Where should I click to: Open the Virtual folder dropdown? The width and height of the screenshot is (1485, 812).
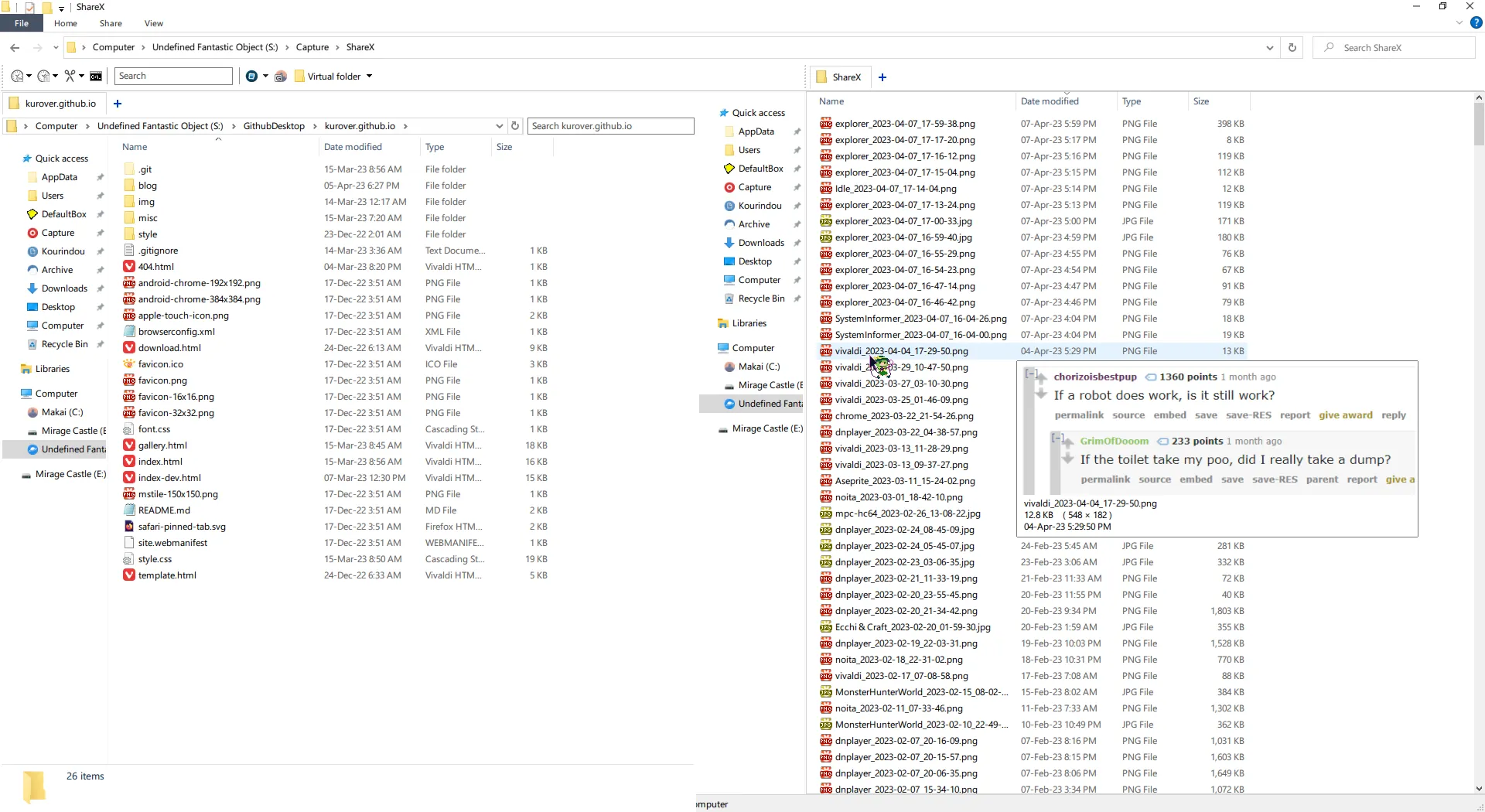point(369,76)
